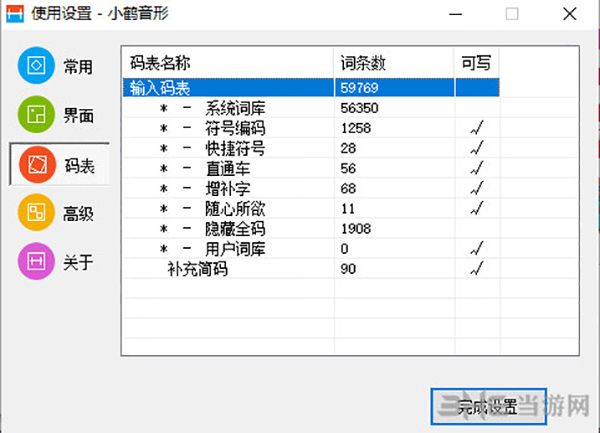Click the writable checkmark for 增补字

coord(477,188)
